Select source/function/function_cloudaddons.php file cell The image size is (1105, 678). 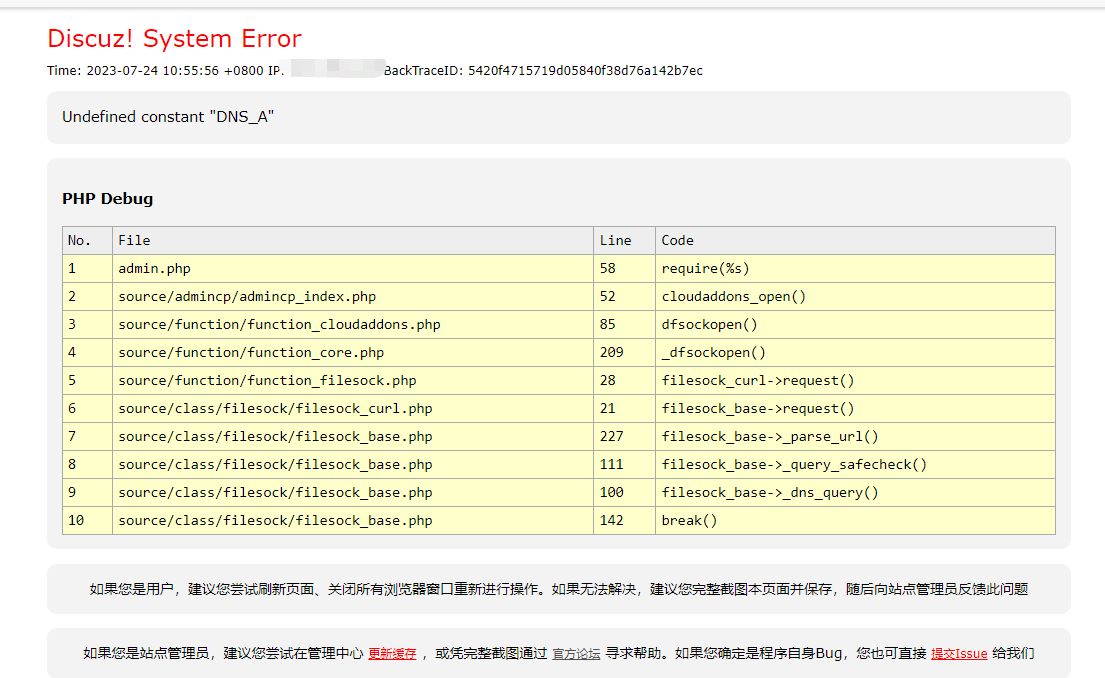click(353, 324)
